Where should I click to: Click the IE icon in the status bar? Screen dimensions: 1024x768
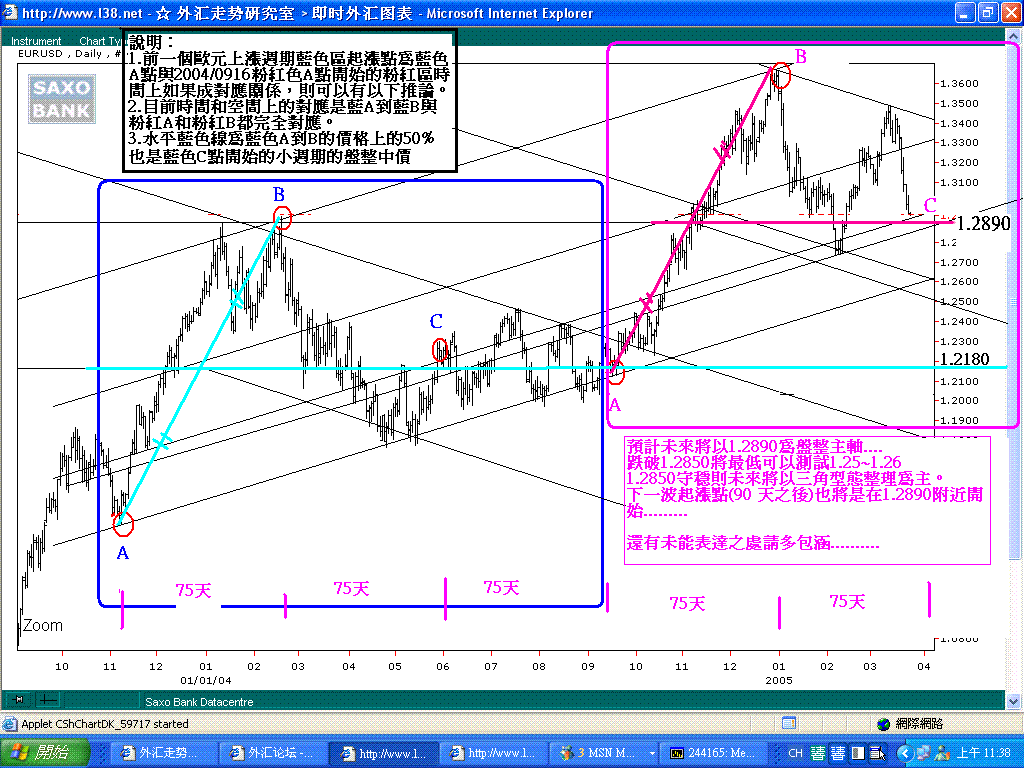[x=10, y=724]
